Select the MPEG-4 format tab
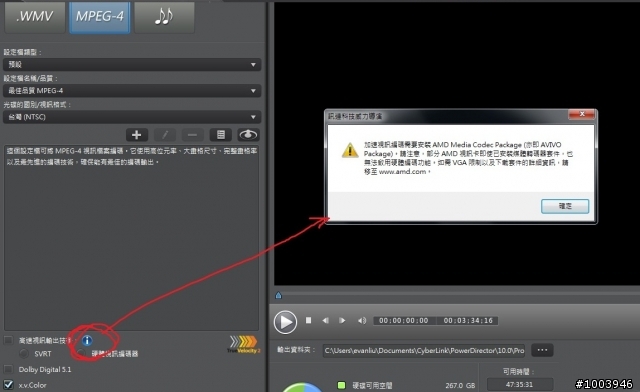Screen dimensions: 640x392 tap(100, 17)
